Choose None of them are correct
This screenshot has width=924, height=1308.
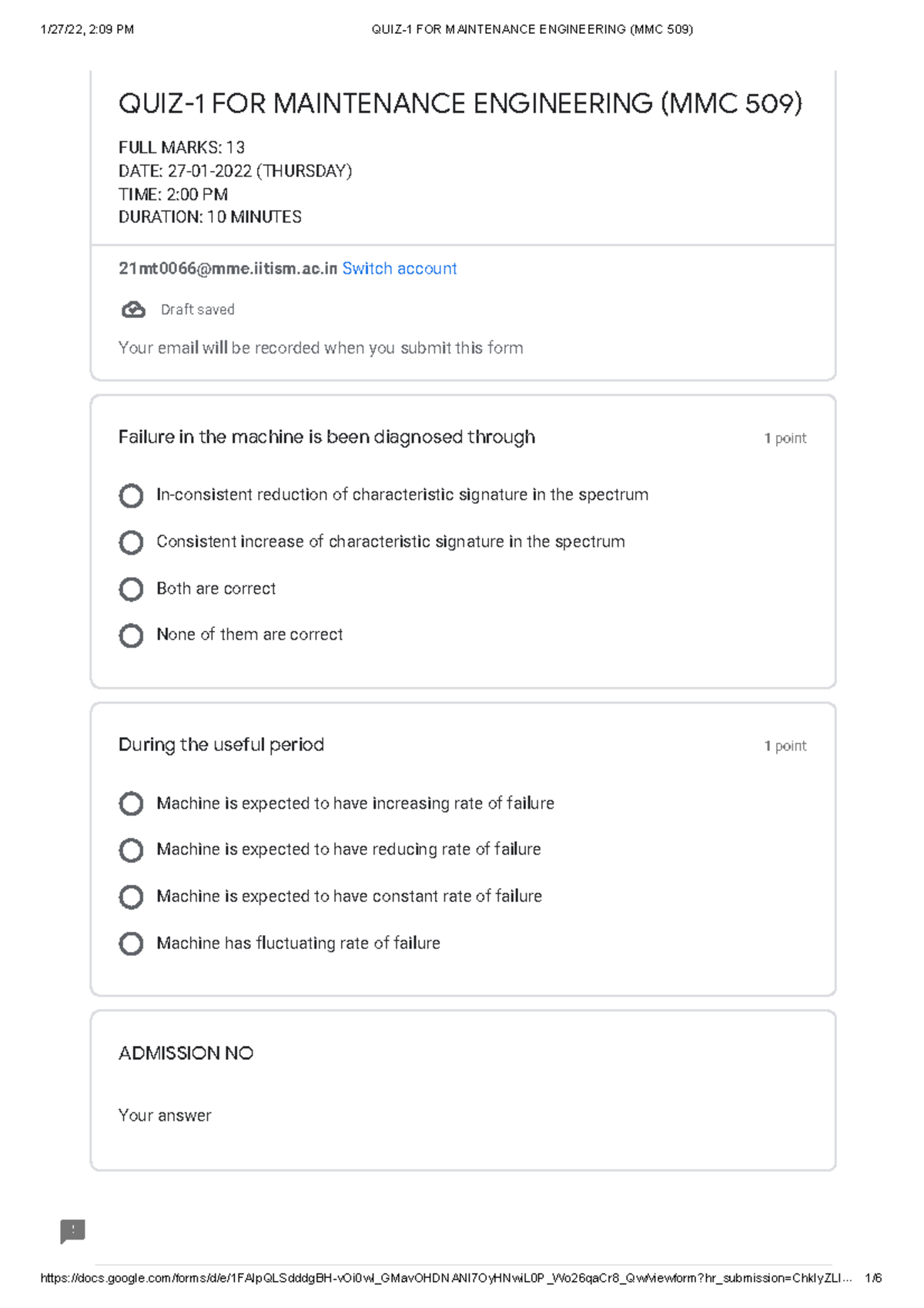click(131, 636)
